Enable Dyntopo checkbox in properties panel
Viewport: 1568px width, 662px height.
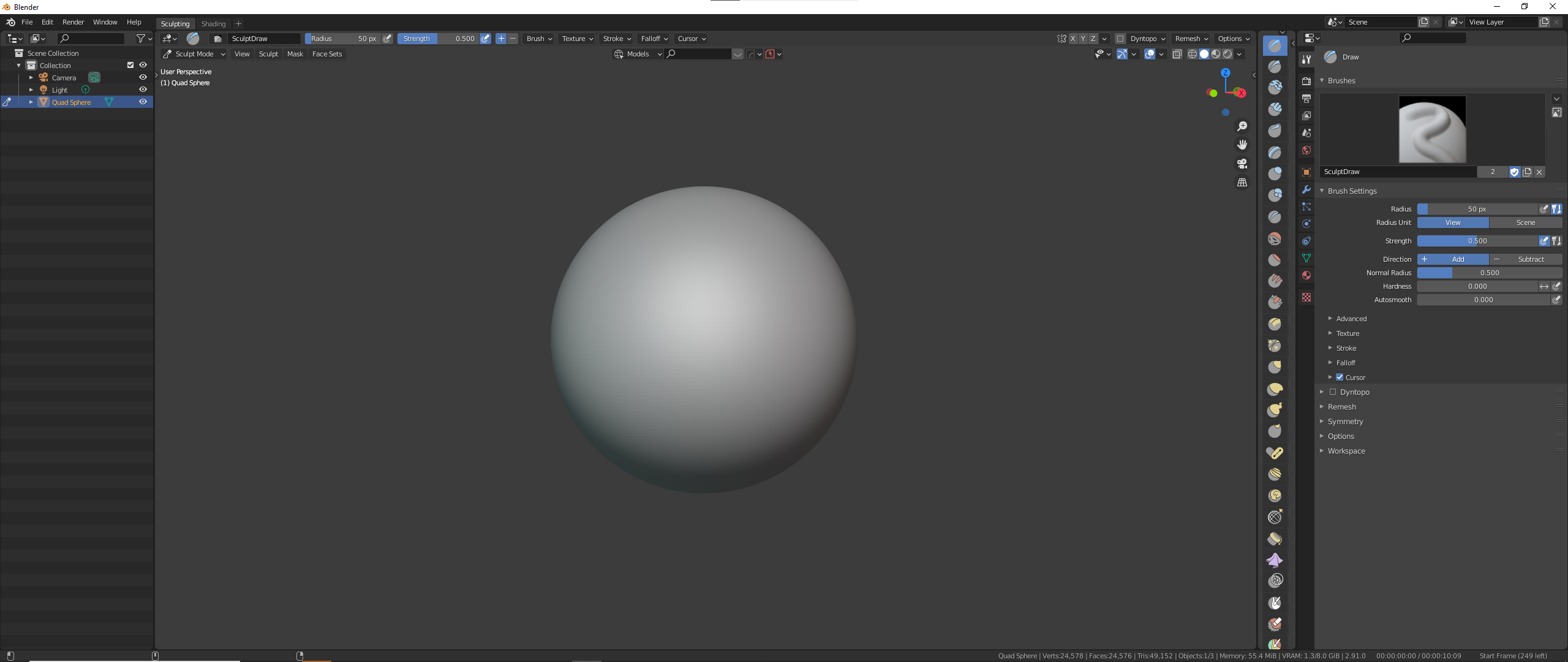pos(1332,392)
